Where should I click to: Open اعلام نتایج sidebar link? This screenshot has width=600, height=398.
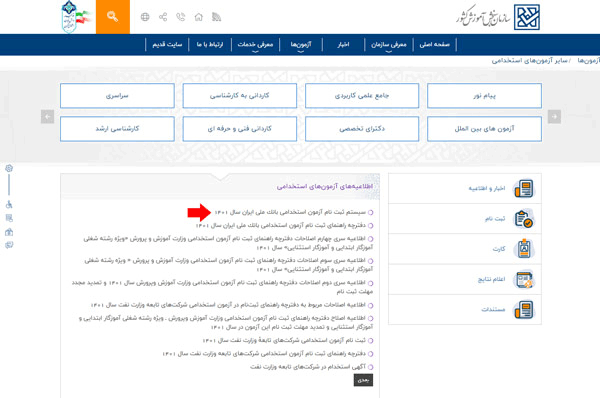click(x=491, y=279)
